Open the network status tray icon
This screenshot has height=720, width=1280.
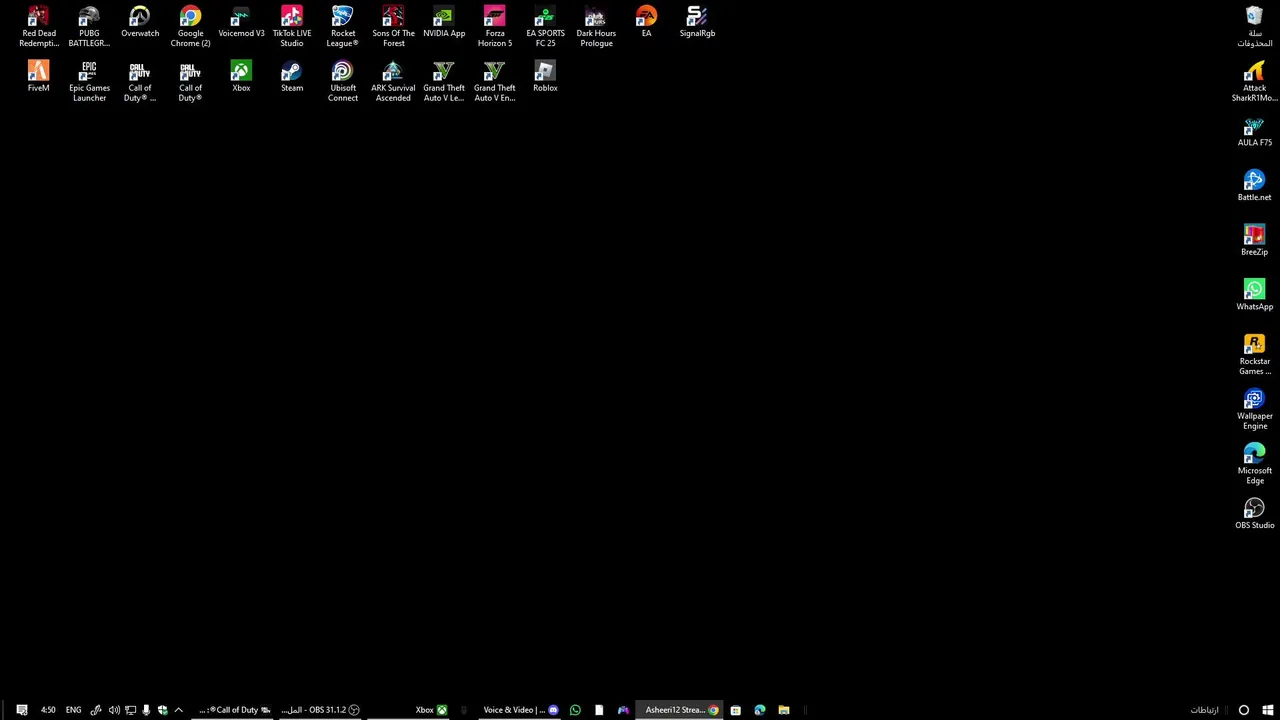[x=130, y=710]
